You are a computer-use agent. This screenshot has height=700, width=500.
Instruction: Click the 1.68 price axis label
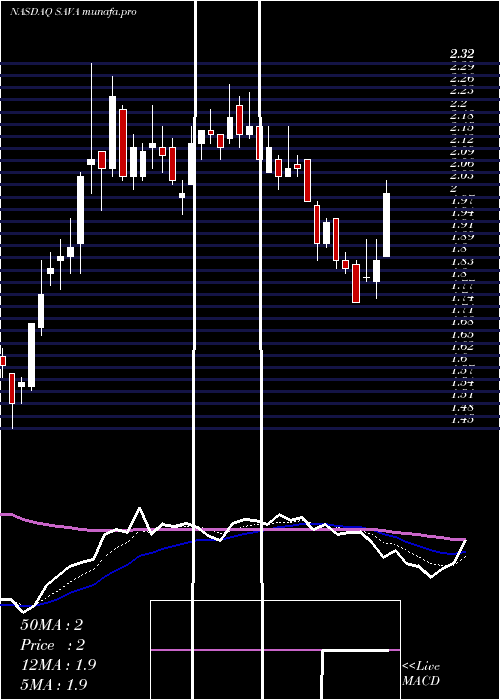462,322
